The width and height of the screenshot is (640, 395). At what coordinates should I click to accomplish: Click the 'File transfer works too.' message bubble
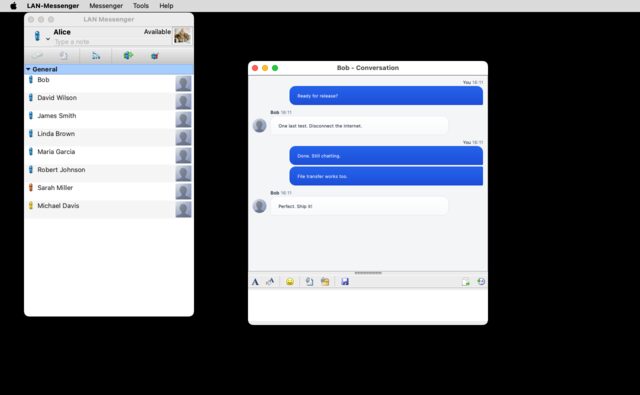386,176
